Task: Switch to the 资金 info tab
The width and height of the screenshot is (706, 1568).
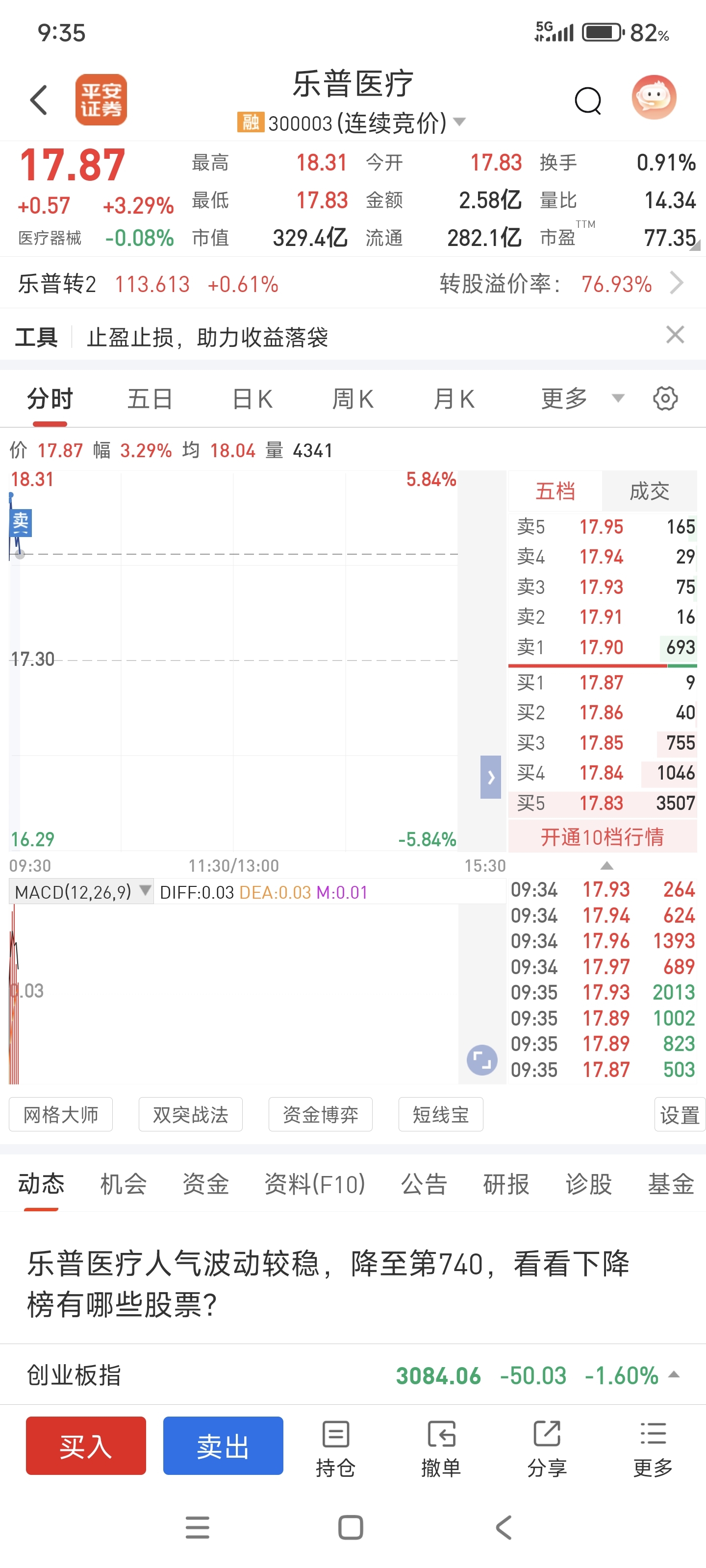Action: [x=206, y=1184]
